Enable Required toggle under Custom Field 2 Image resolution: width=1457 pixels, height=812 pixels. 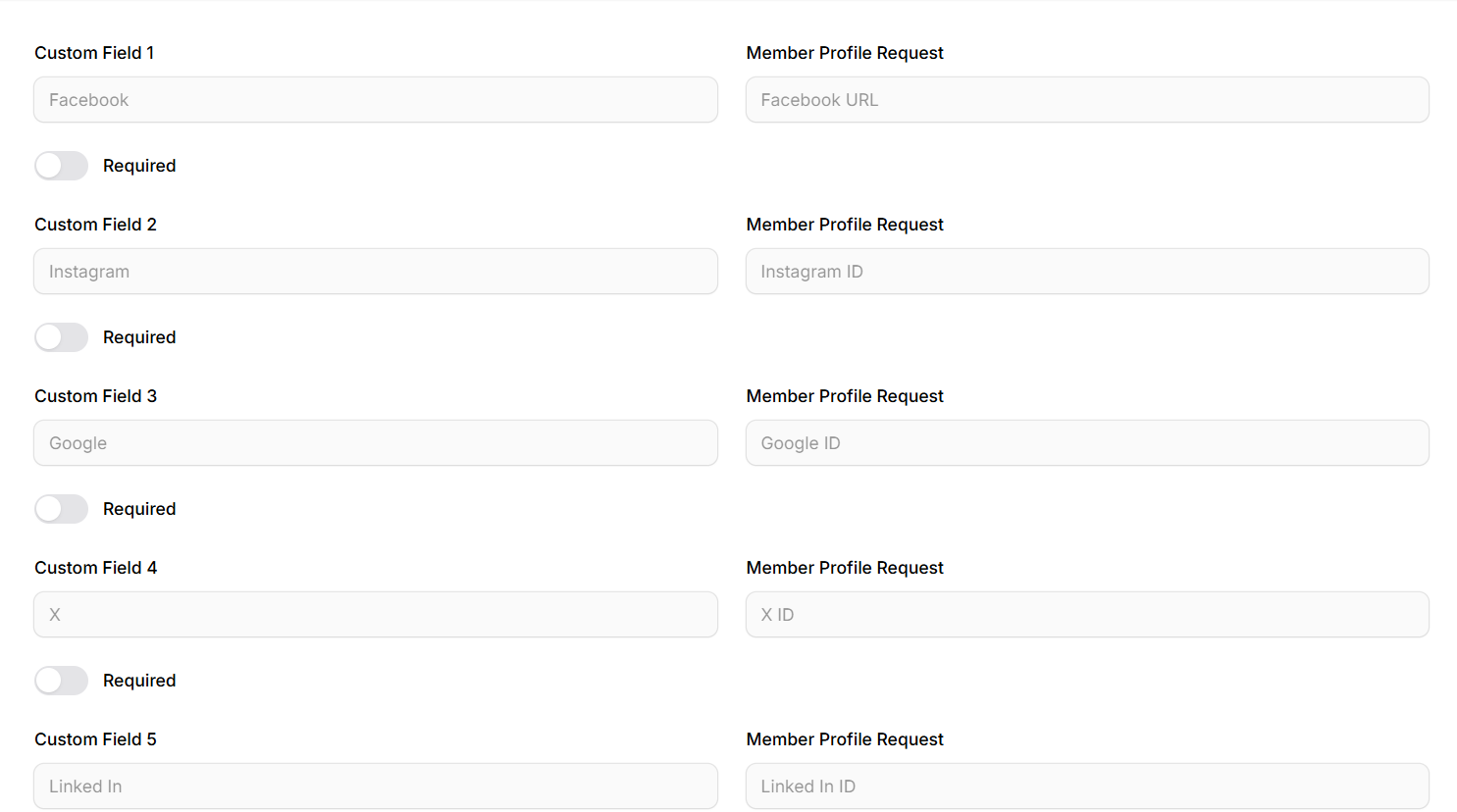(61, 337)
